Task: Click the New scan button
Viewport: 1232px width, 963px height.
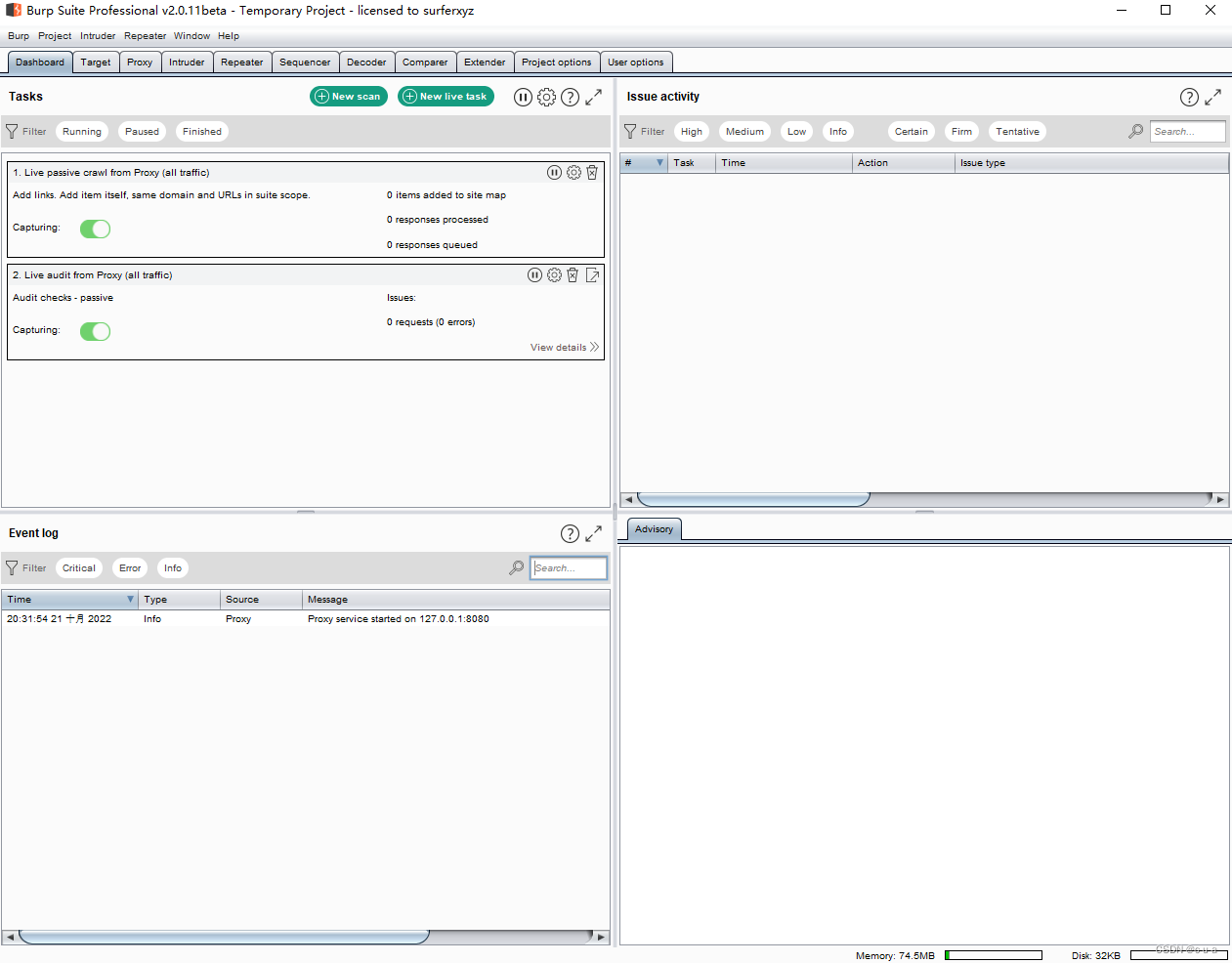Action: click(349, 97)
